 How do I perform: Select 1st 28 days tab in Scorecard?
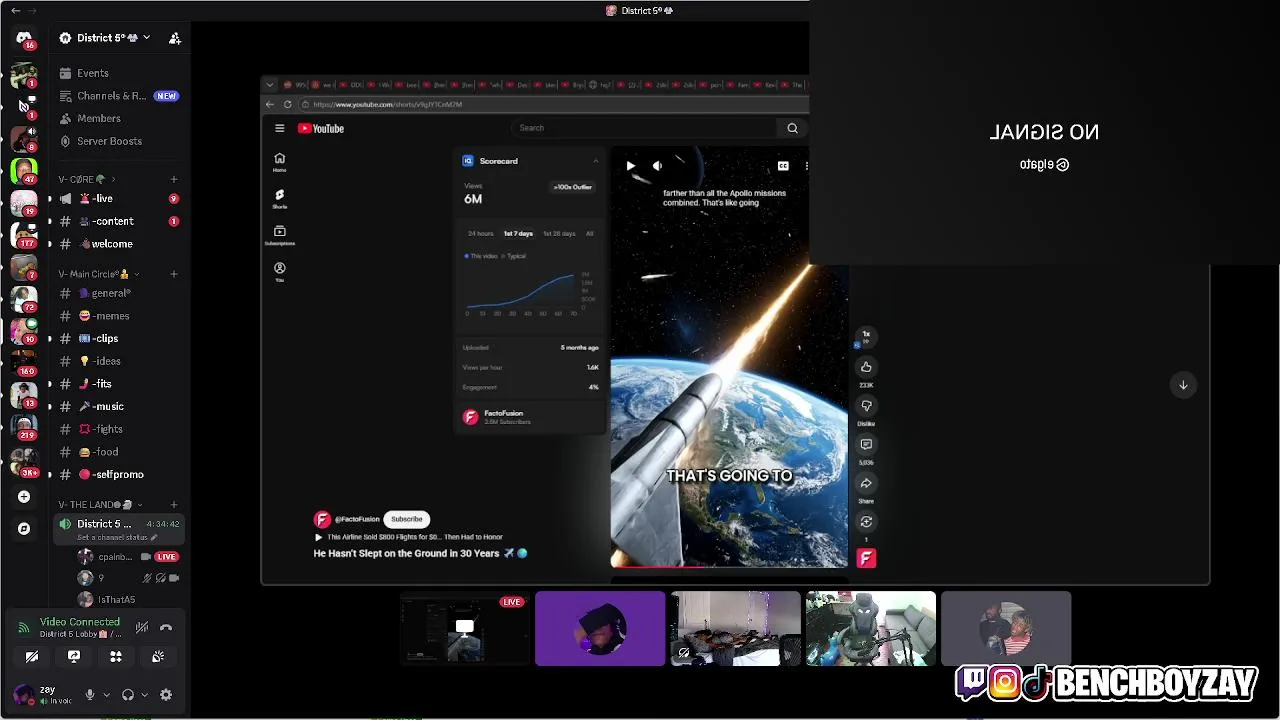click(559, 233)
